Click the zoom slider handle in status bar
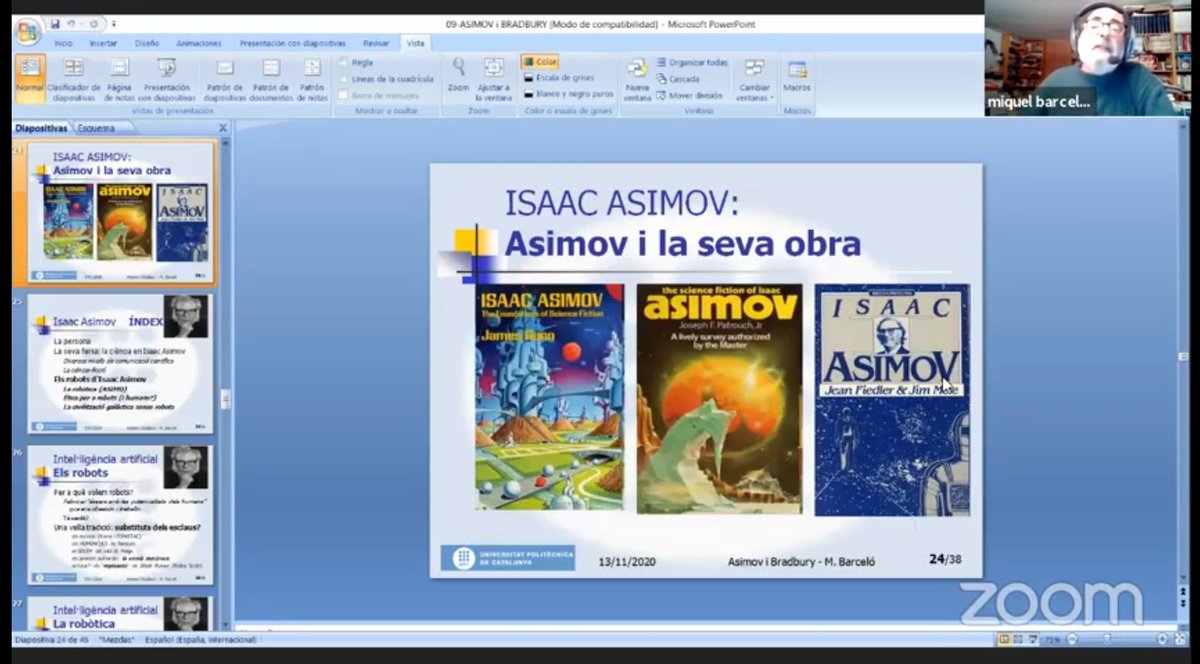This screenshot has height=664, width=1200. (x=1107, y=639)
